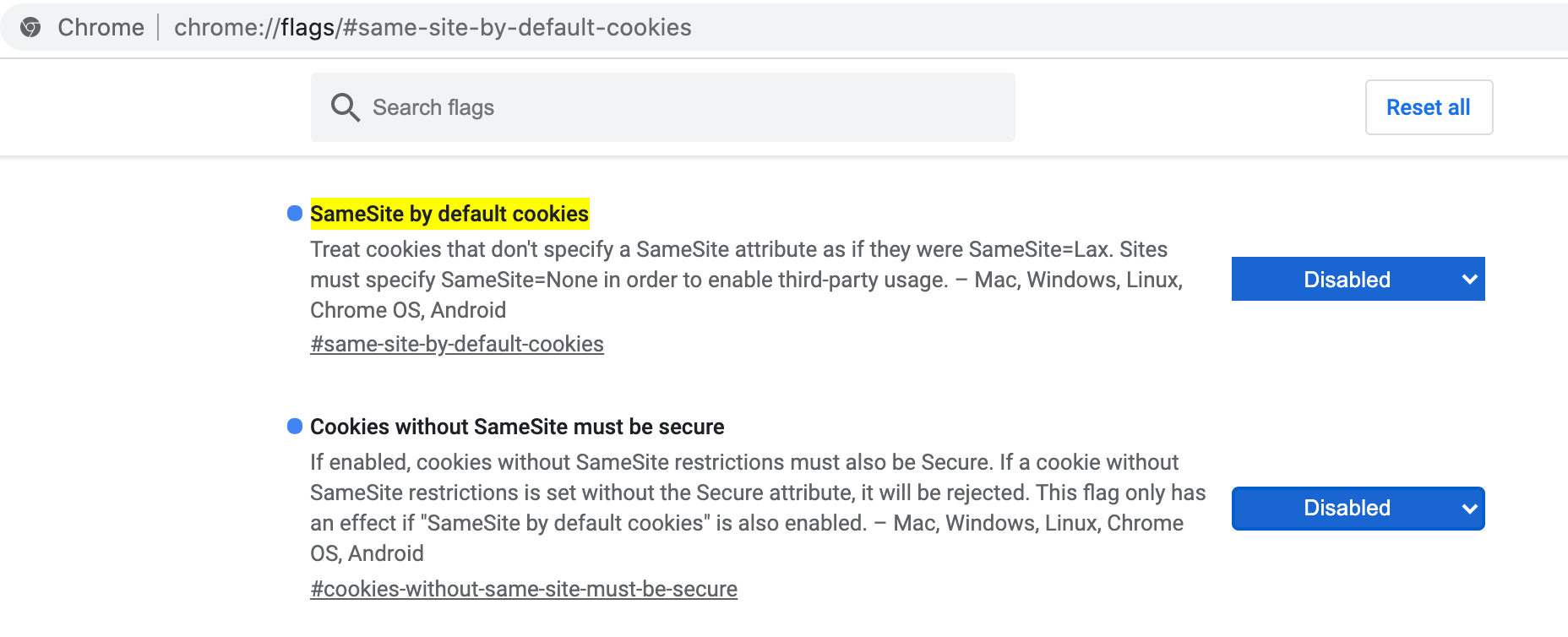Click chevron arrow on first Disabled dropdown
This screenshot has height=637, width=1568.
1469,280
